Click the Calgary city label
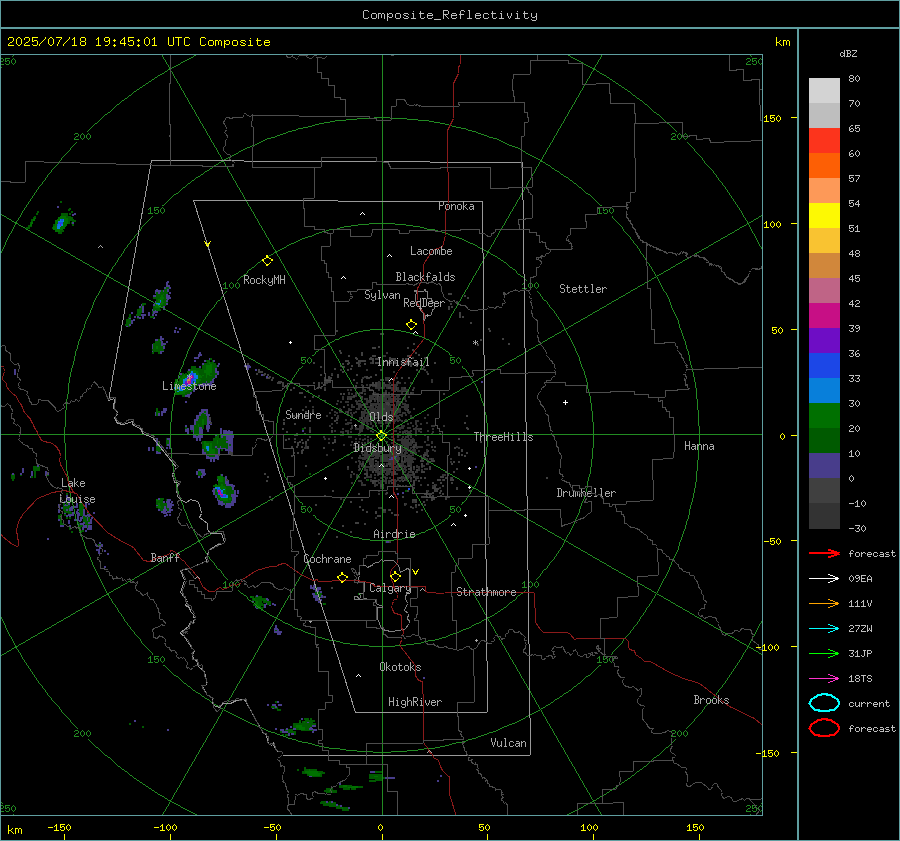Viewport: 900px width, 841px height. [x=390, y=588]
